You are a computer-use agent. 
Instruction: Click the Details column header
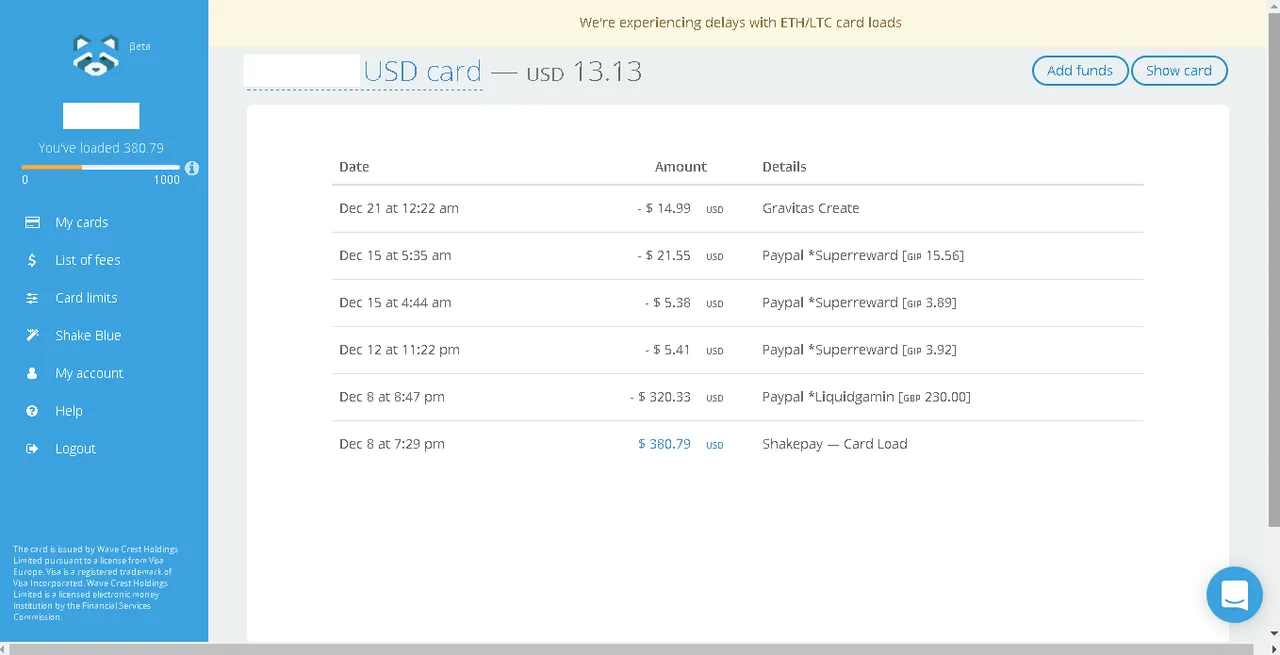(x=784, y=167)
